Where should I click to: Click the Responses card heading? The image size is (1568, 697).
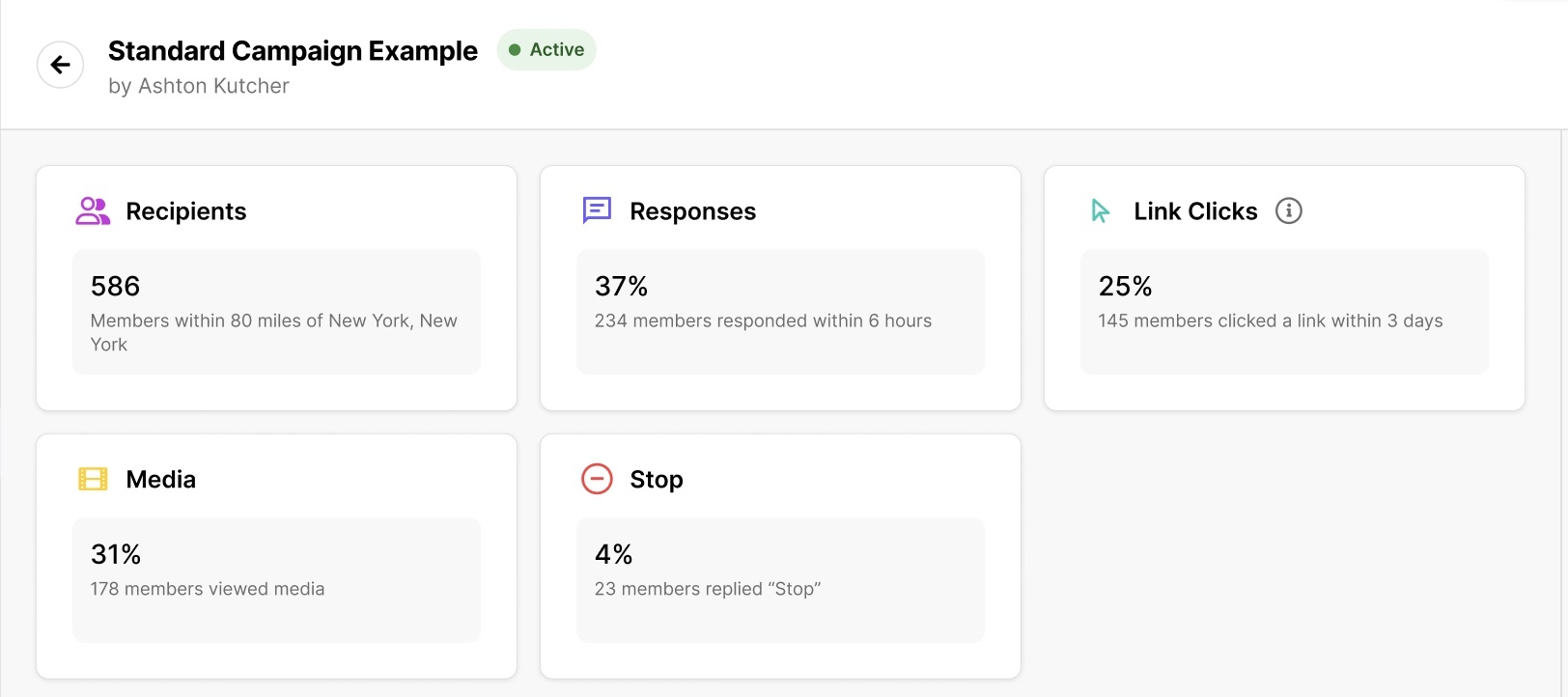(692, 211)
